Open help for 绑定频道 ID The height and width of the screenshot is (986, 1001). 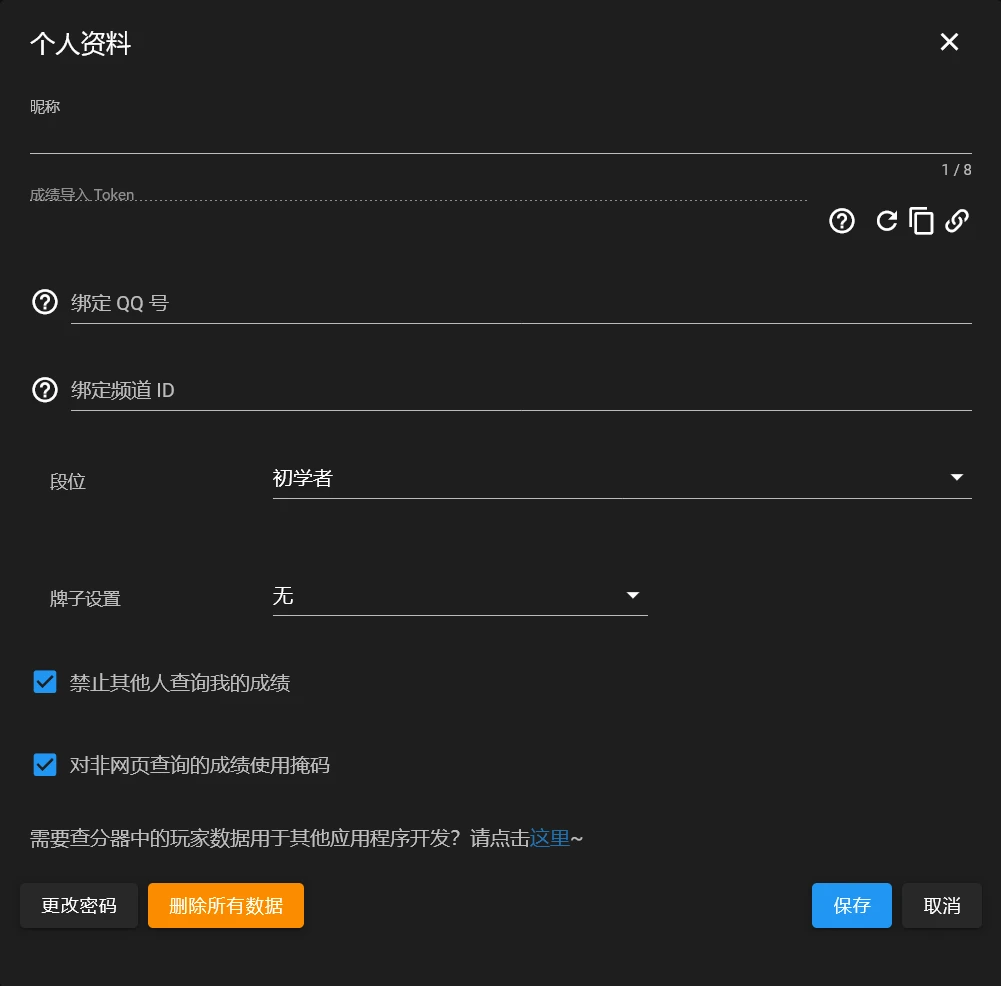click(x=45, y=389)
